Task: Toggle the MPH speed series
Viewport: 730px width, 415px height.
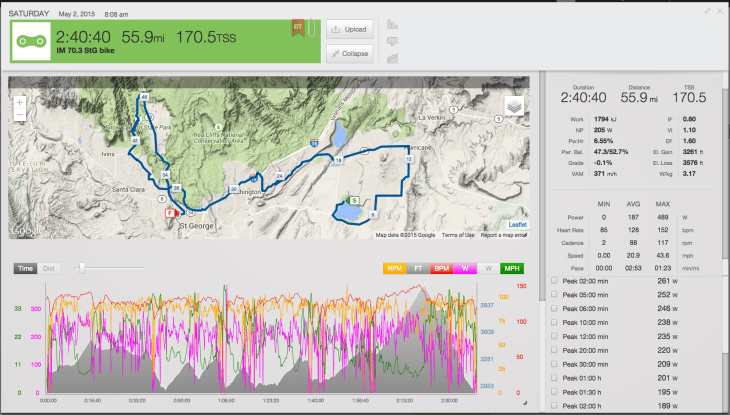Action: [511, 268]
